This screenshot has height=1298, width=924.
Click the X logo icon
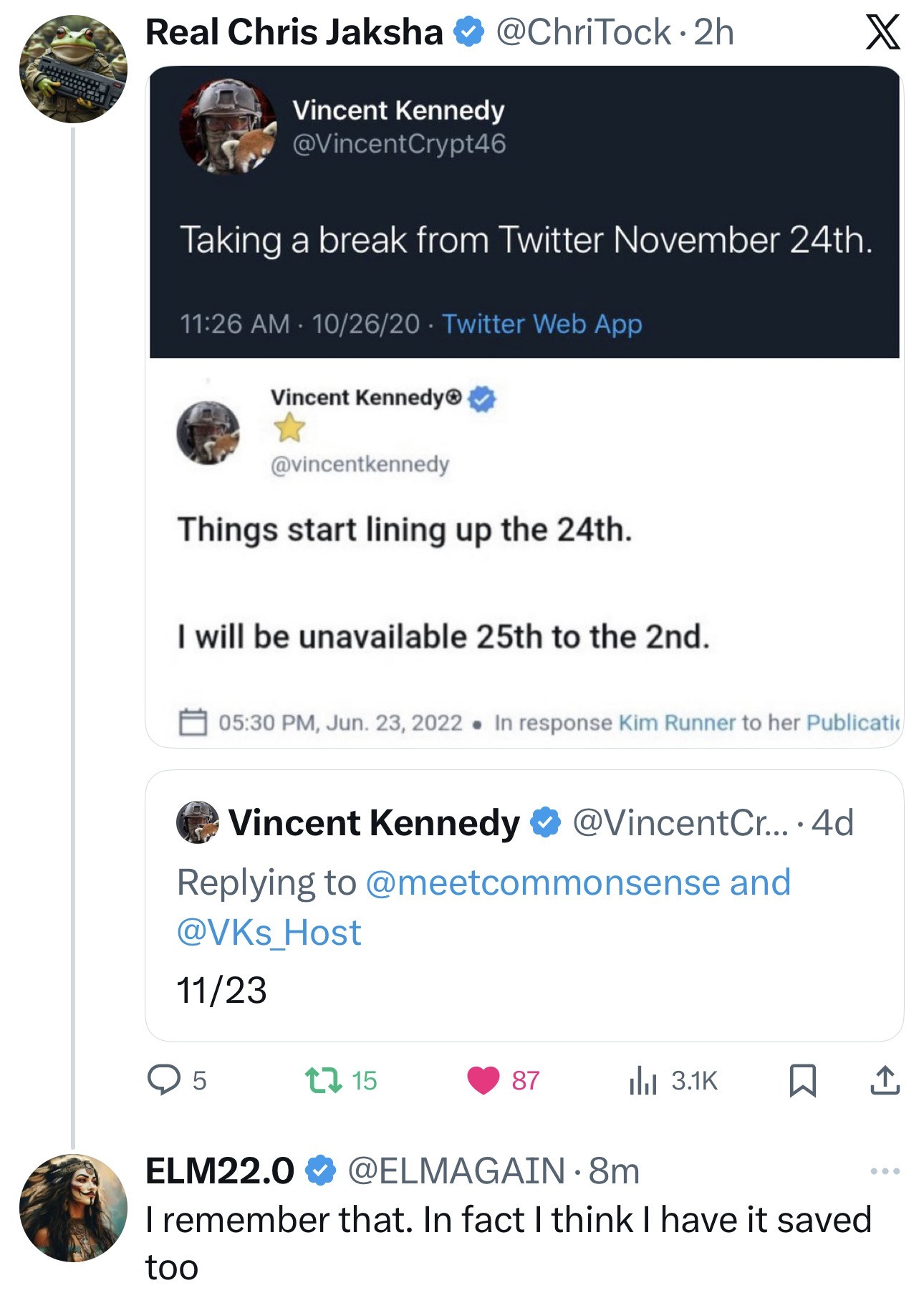point(882,33)
